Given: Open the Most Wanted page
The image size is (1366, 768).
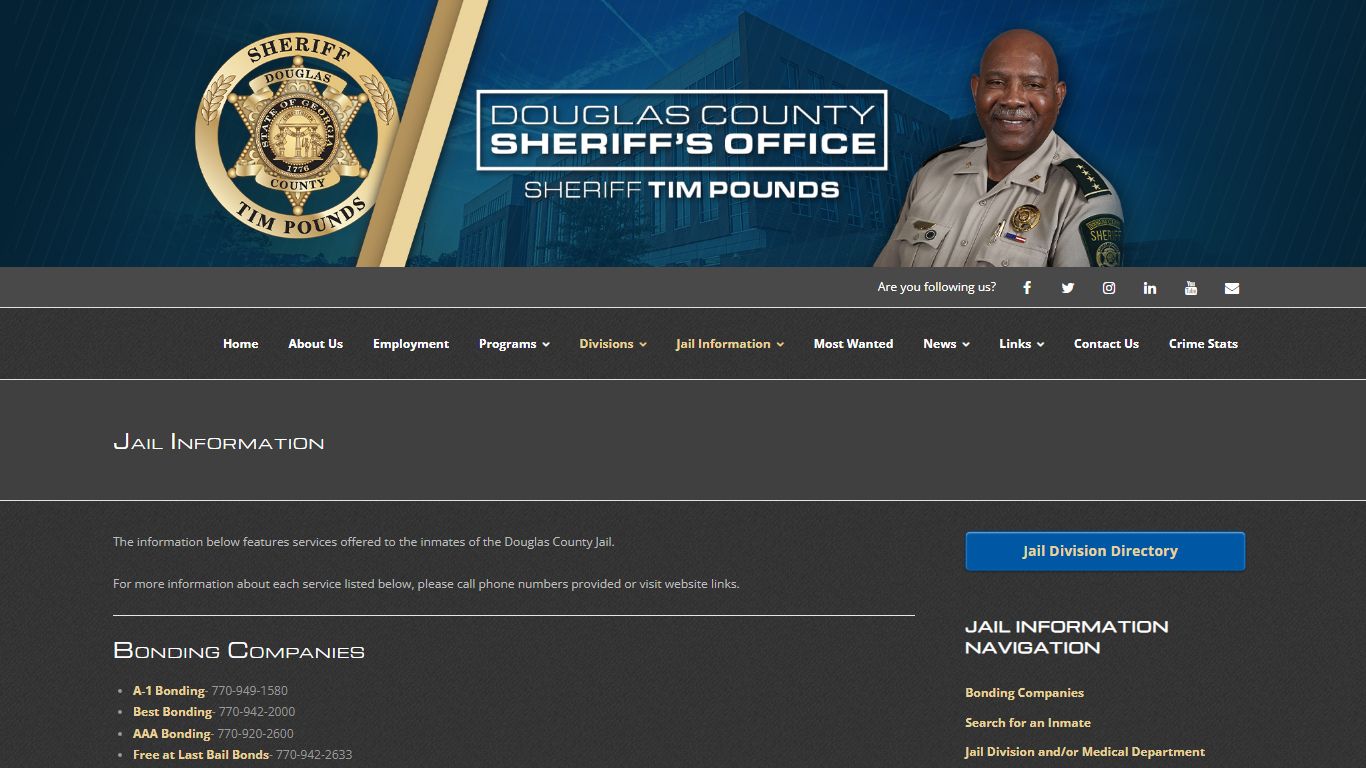Looking at the screenshot, I should click(x=853, y=344).
